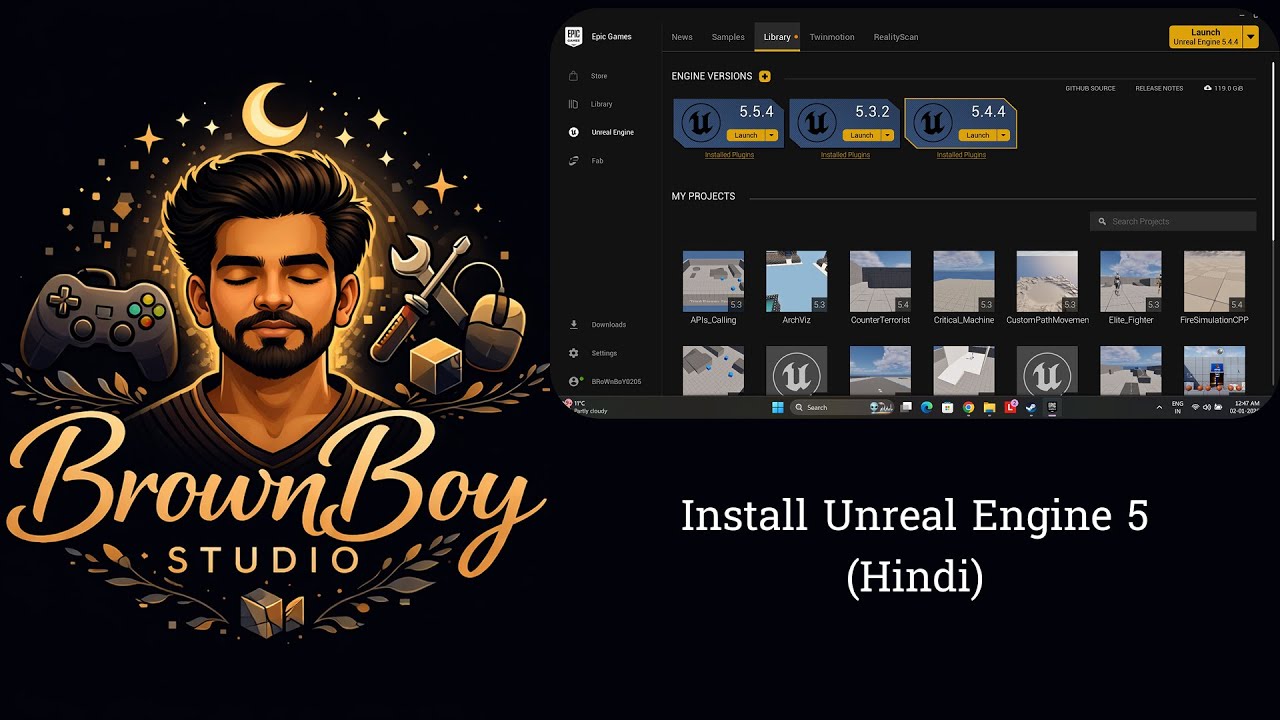Click the 119.0 GiB cloud storage icon
This screenshot has height=720, width=1280.
click(x=1207, y=88)
